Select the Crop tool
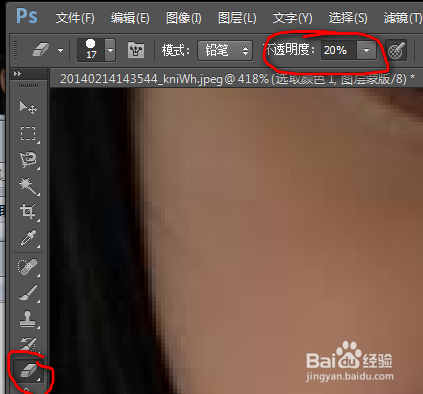 pos(28,211)
